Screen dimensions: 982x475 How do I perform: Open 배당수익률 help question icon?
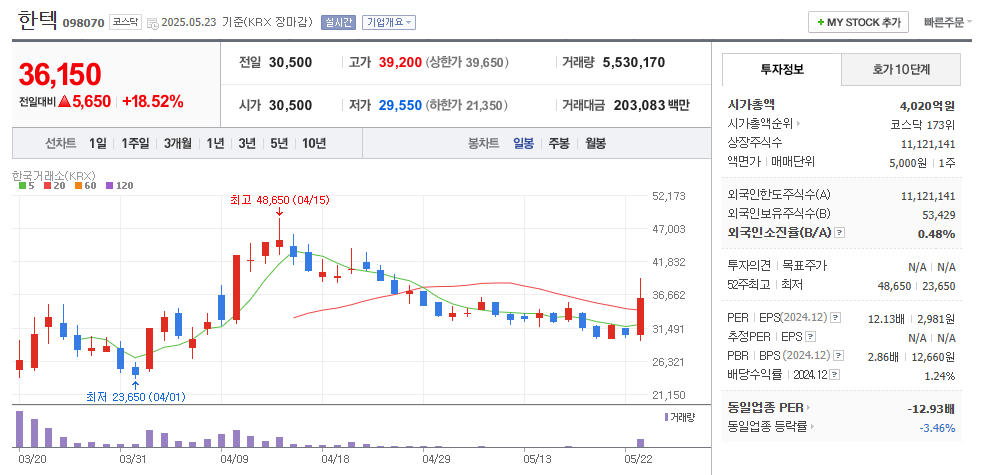pyautogui.click(x=835, y=375)
